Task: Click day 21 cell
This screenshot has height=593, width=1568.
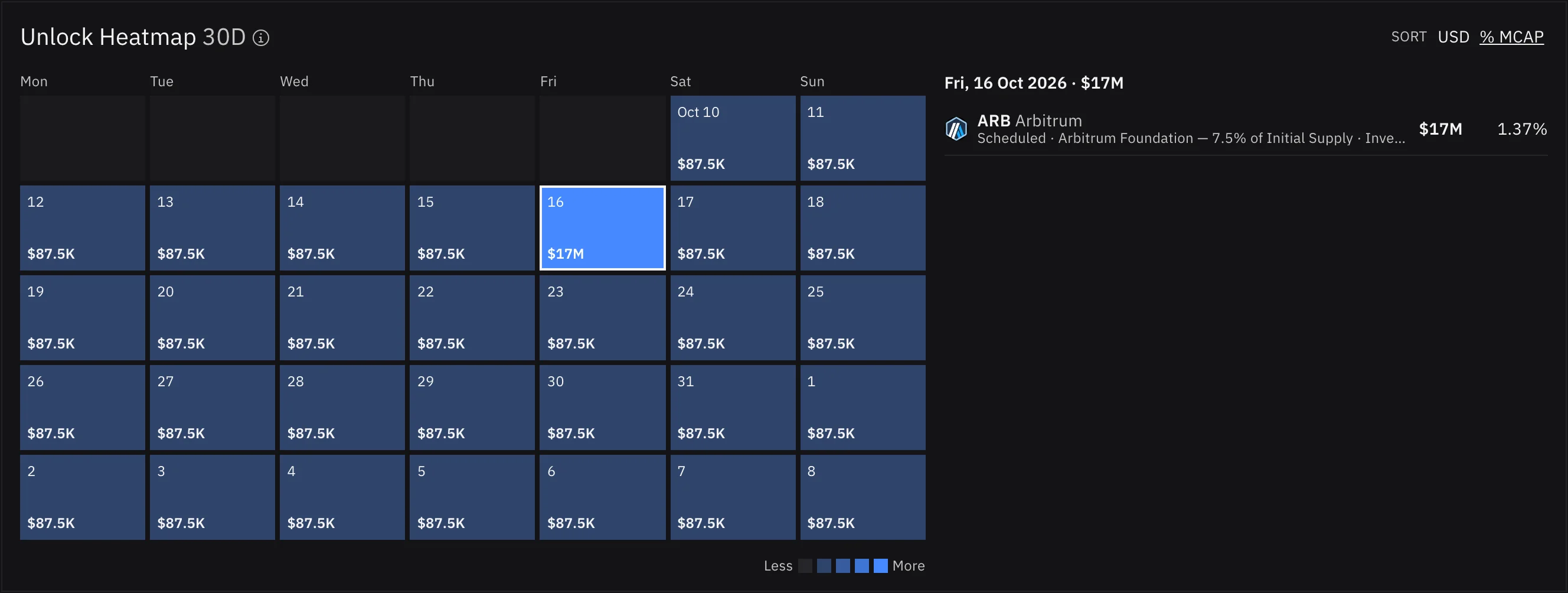Action: click(342, 318)
